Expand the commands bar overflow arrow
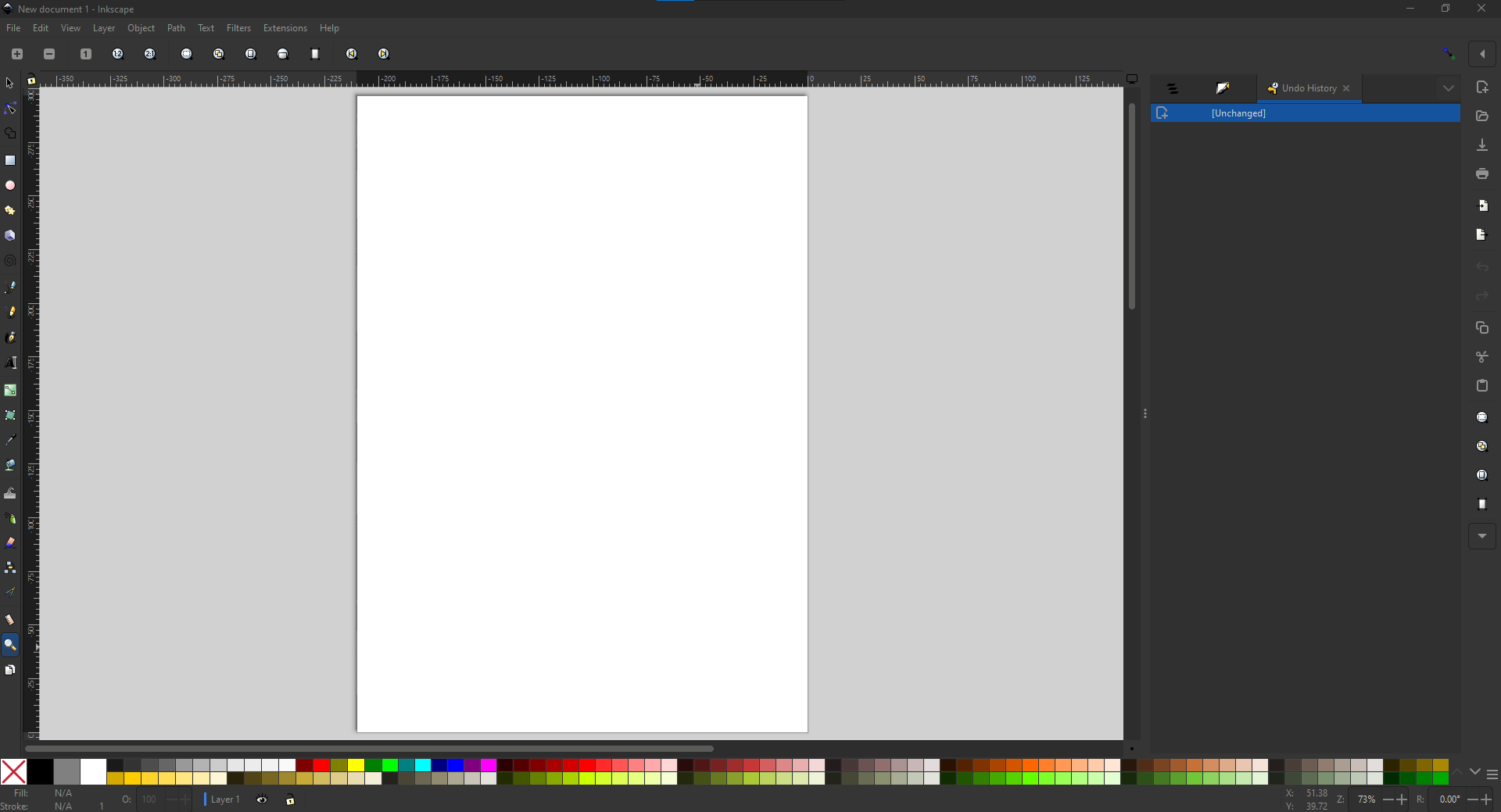This screenshot has width=1501, height=812. (x=1482, y=536)
